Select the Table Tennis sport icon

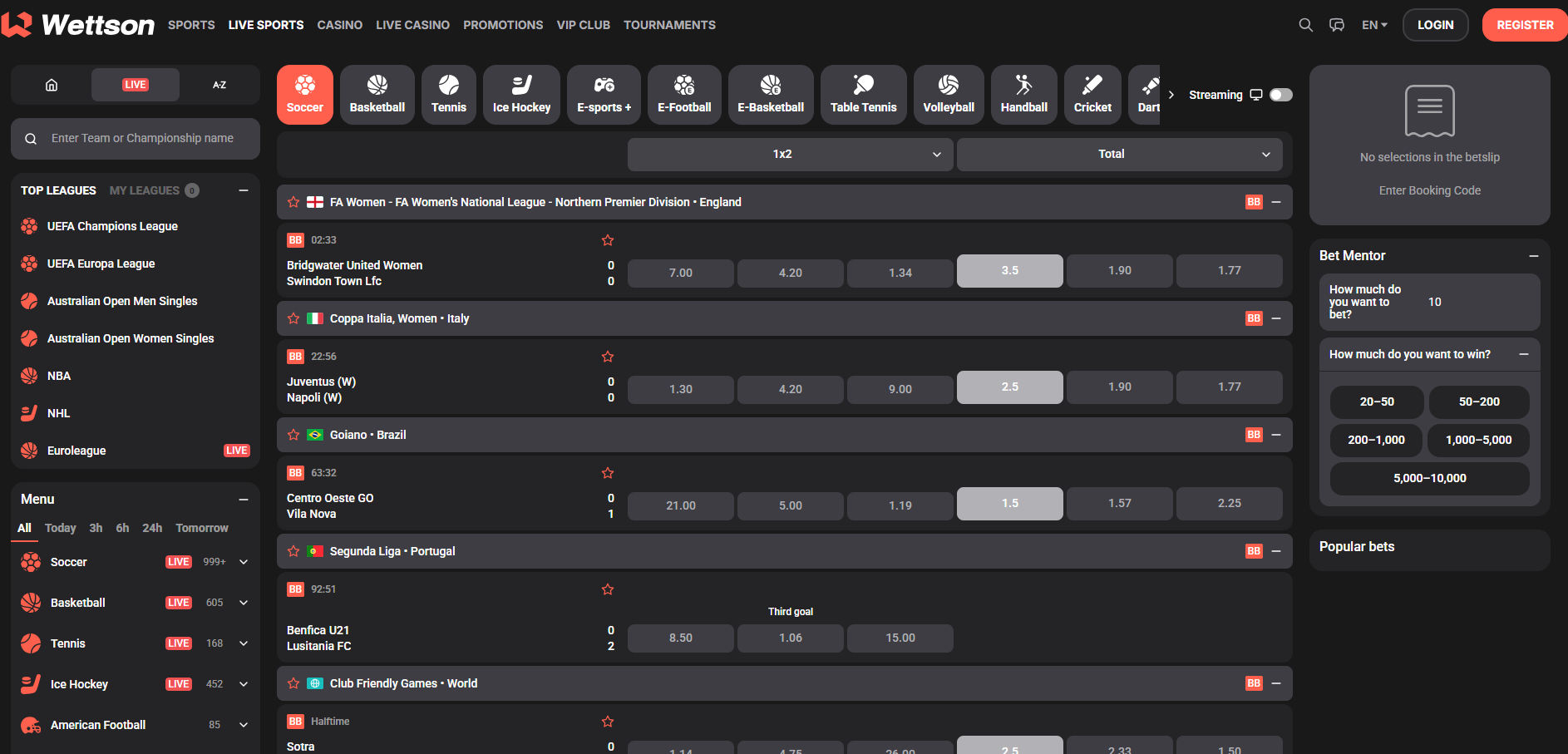863,93
